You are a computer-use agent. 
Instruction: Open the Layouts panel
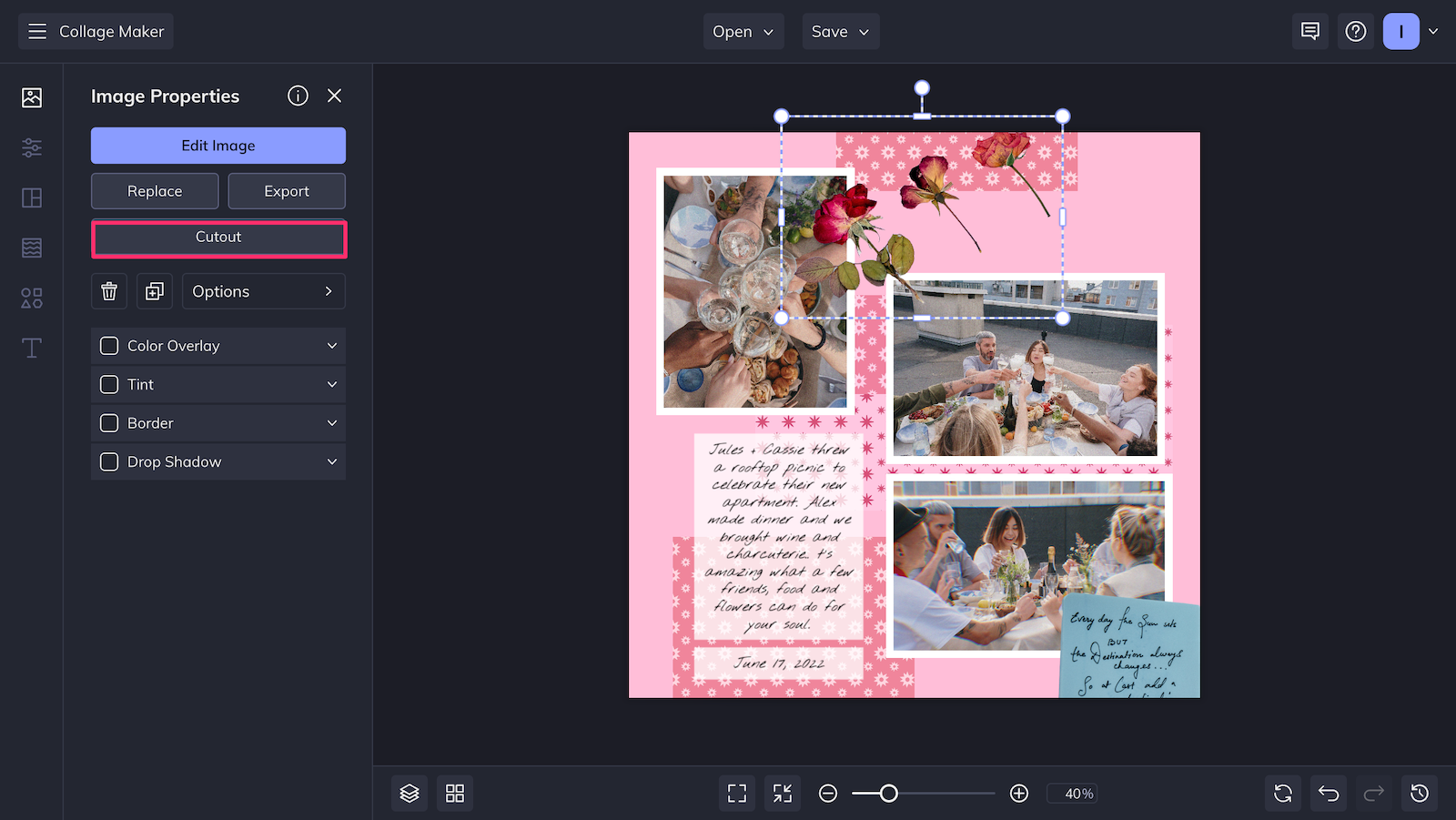(31, 197)
